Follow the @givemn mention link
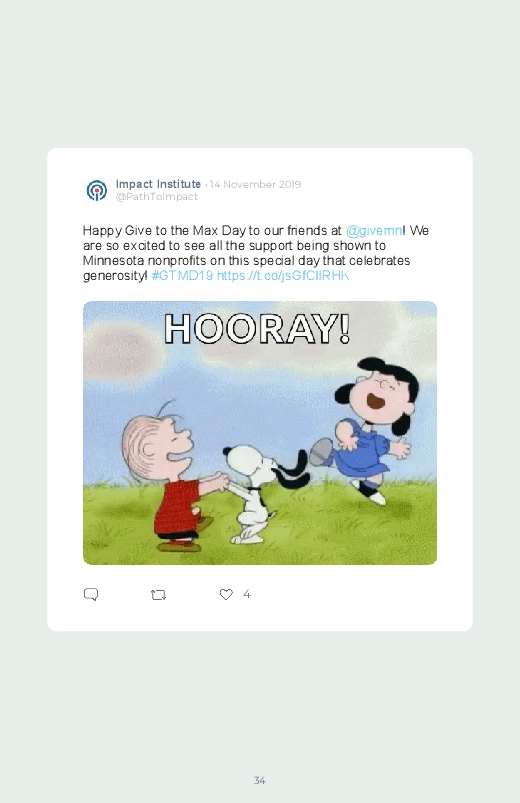 pos(374,230)
